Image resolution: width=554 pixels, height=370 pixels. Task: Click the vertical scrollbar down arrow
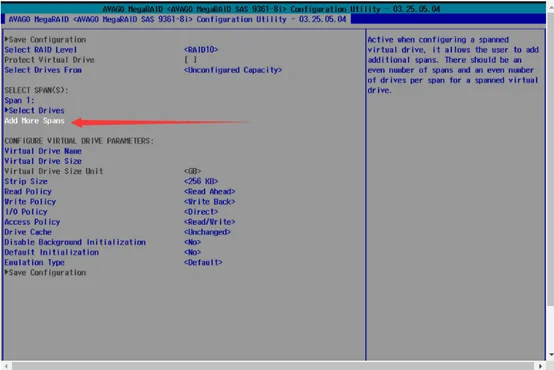[550, 354]
